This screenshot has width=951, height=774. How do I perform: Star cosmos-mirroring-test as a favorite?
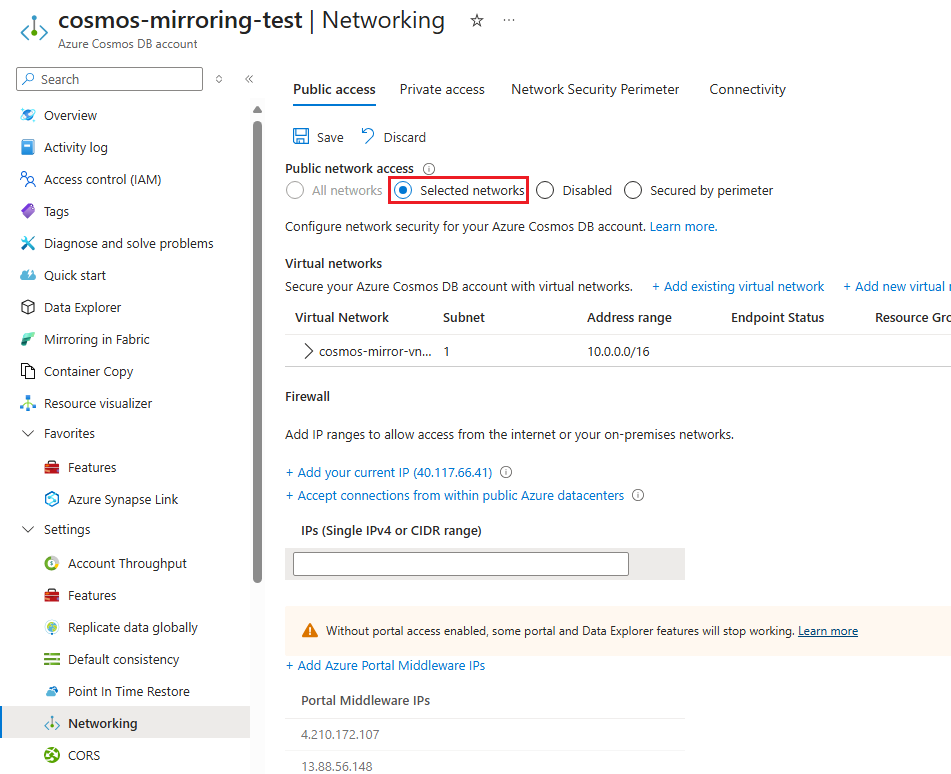point(477,20)
